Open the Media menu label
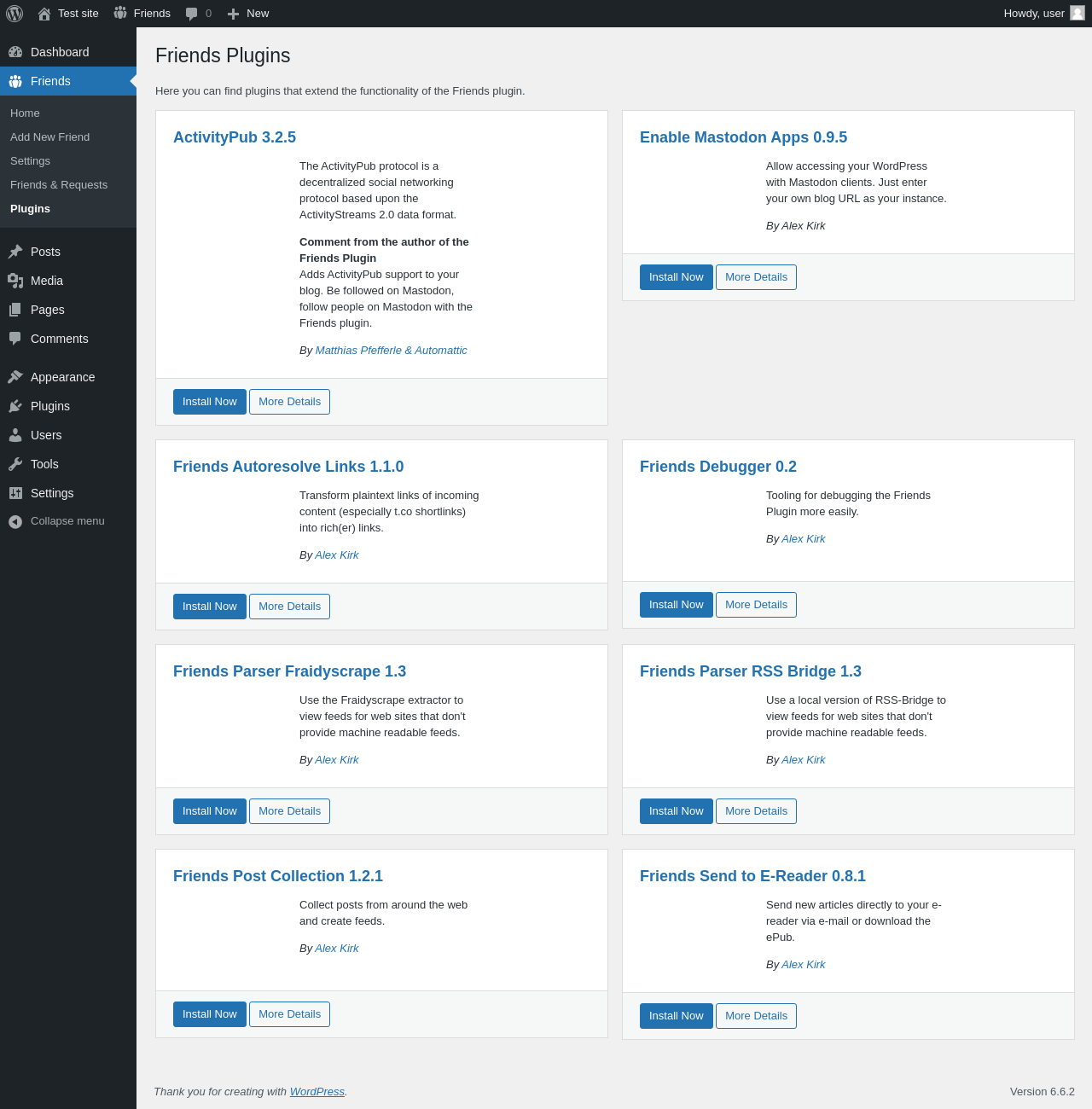Image resolution: width=1092 pixels, height=1109 pixels. 47,281
